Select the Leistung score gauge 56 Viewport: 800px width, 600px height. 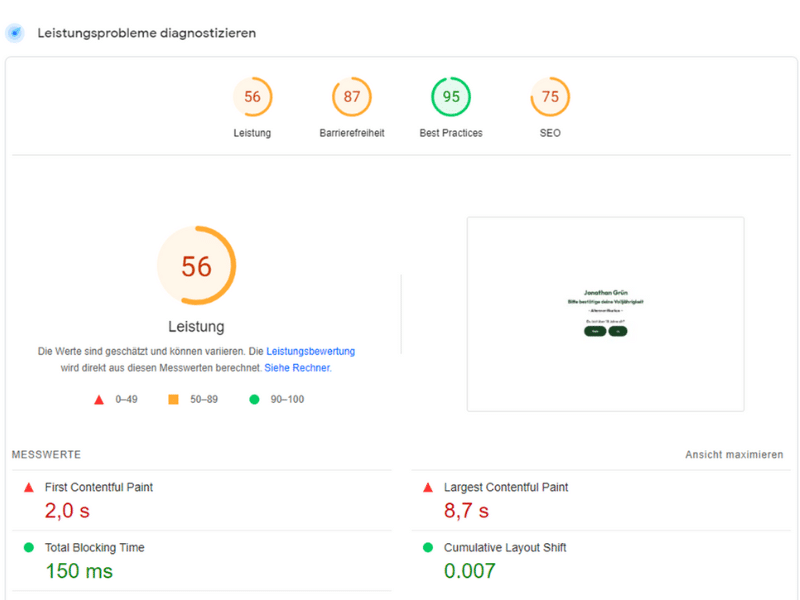pos(252,97)
